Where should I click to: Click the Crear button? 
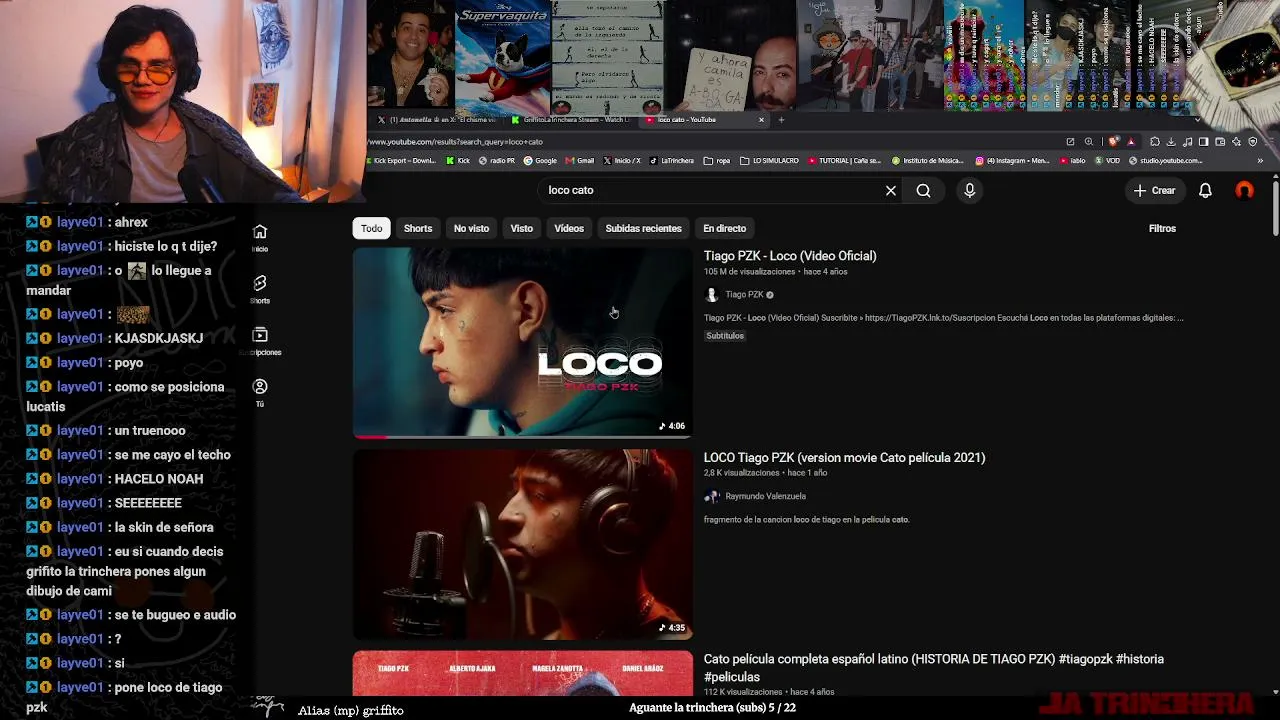pyautogui.click(x=1155, y=190)
